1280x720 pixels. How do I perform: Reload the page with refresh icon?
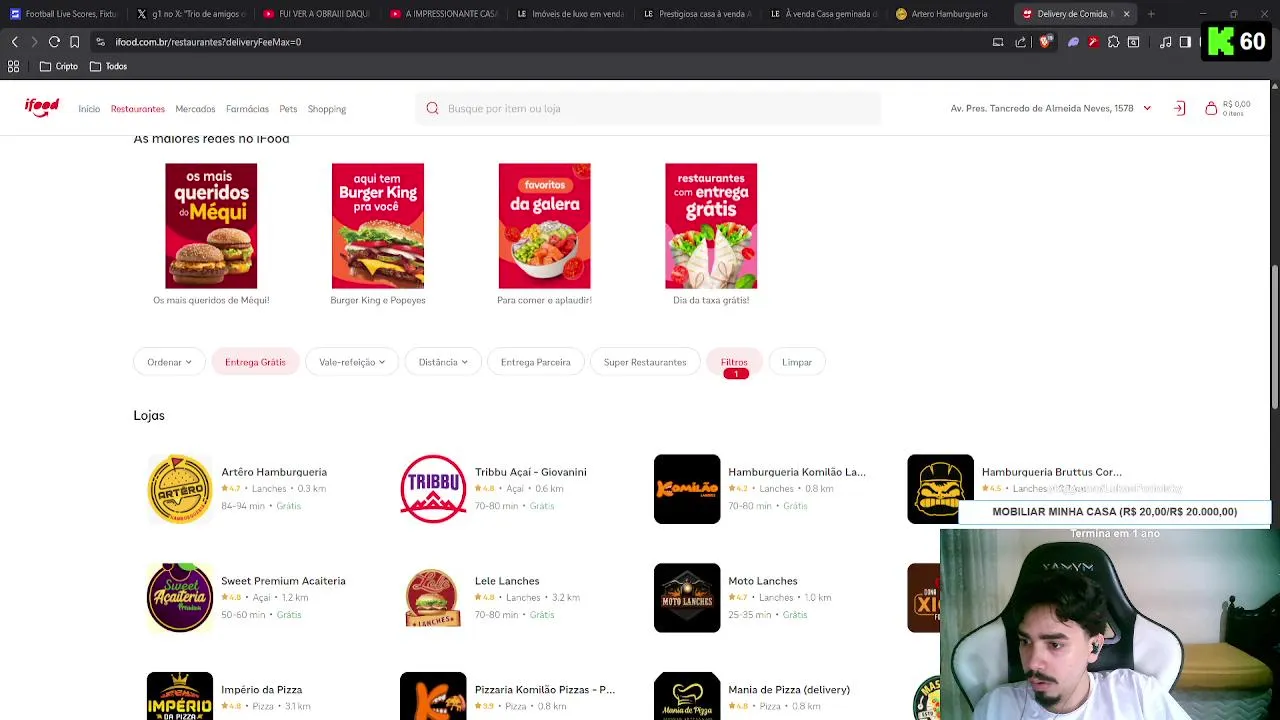54,42
